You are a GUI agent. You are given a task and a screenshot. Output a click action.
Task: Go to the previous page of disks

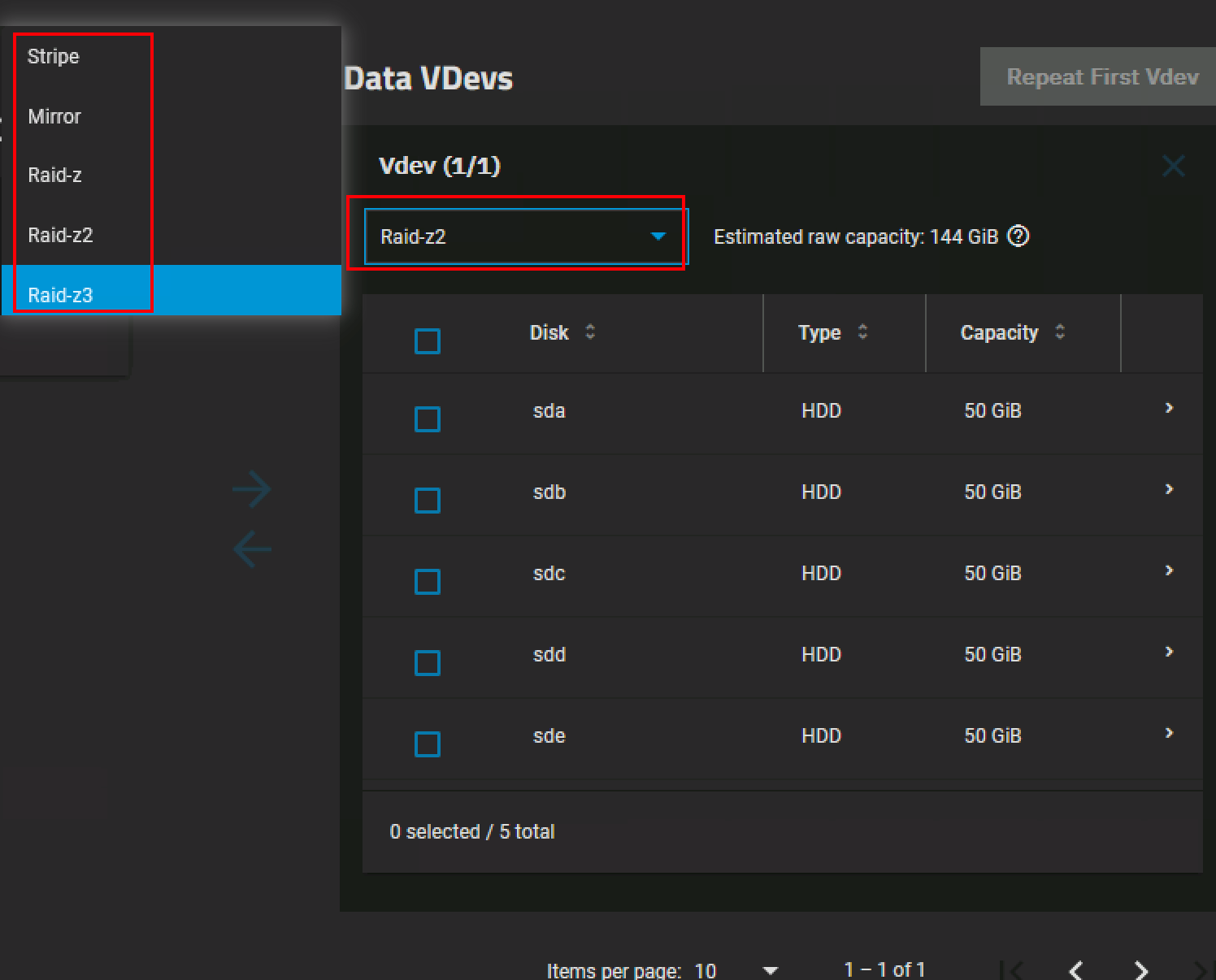(x=1076, y=970)
